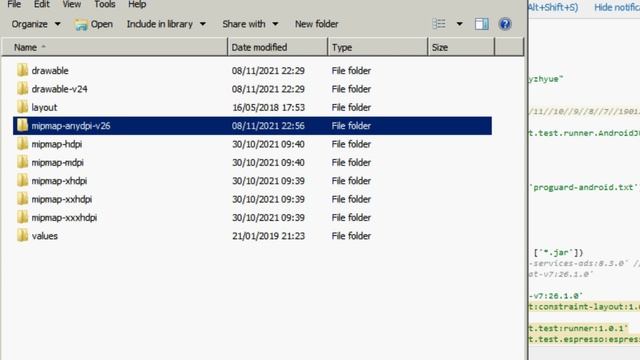This screenshot has height=360, width=640.
Task: Expand the Organize dropdown
Action: 36,24
